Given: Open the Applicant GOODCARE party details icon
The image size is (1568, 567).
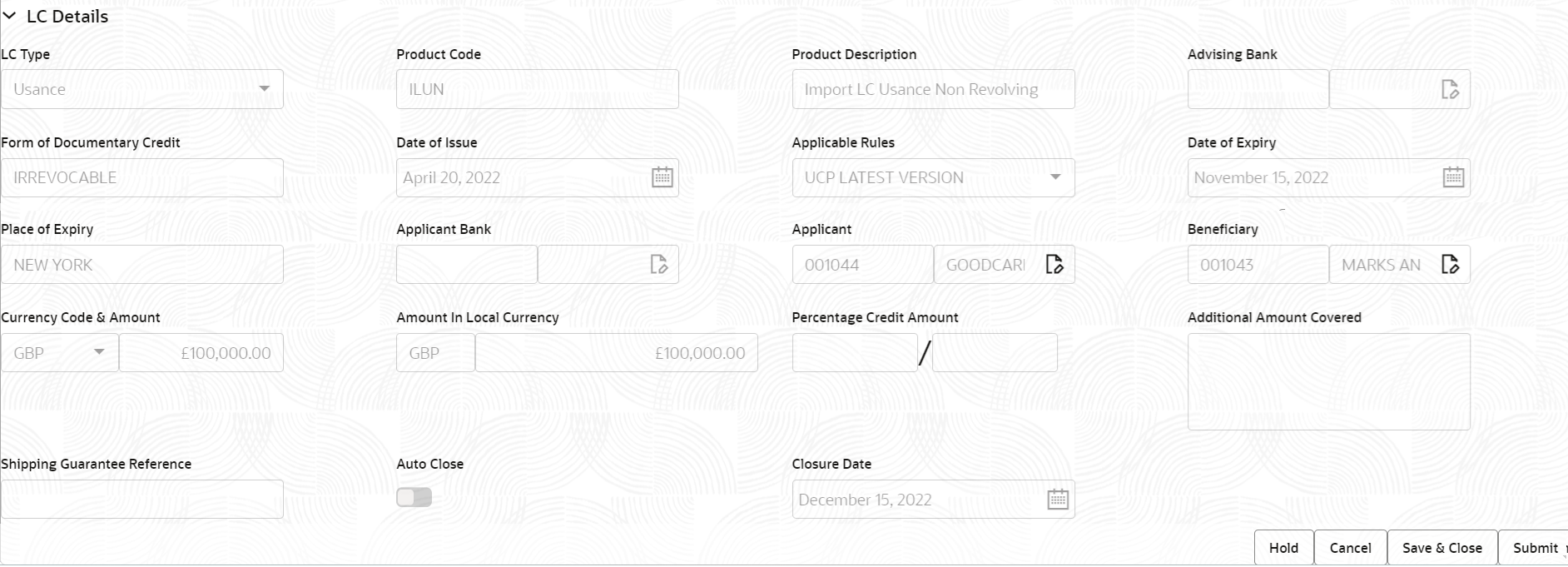Looking at the screenshot, I should click(1055, 264).
